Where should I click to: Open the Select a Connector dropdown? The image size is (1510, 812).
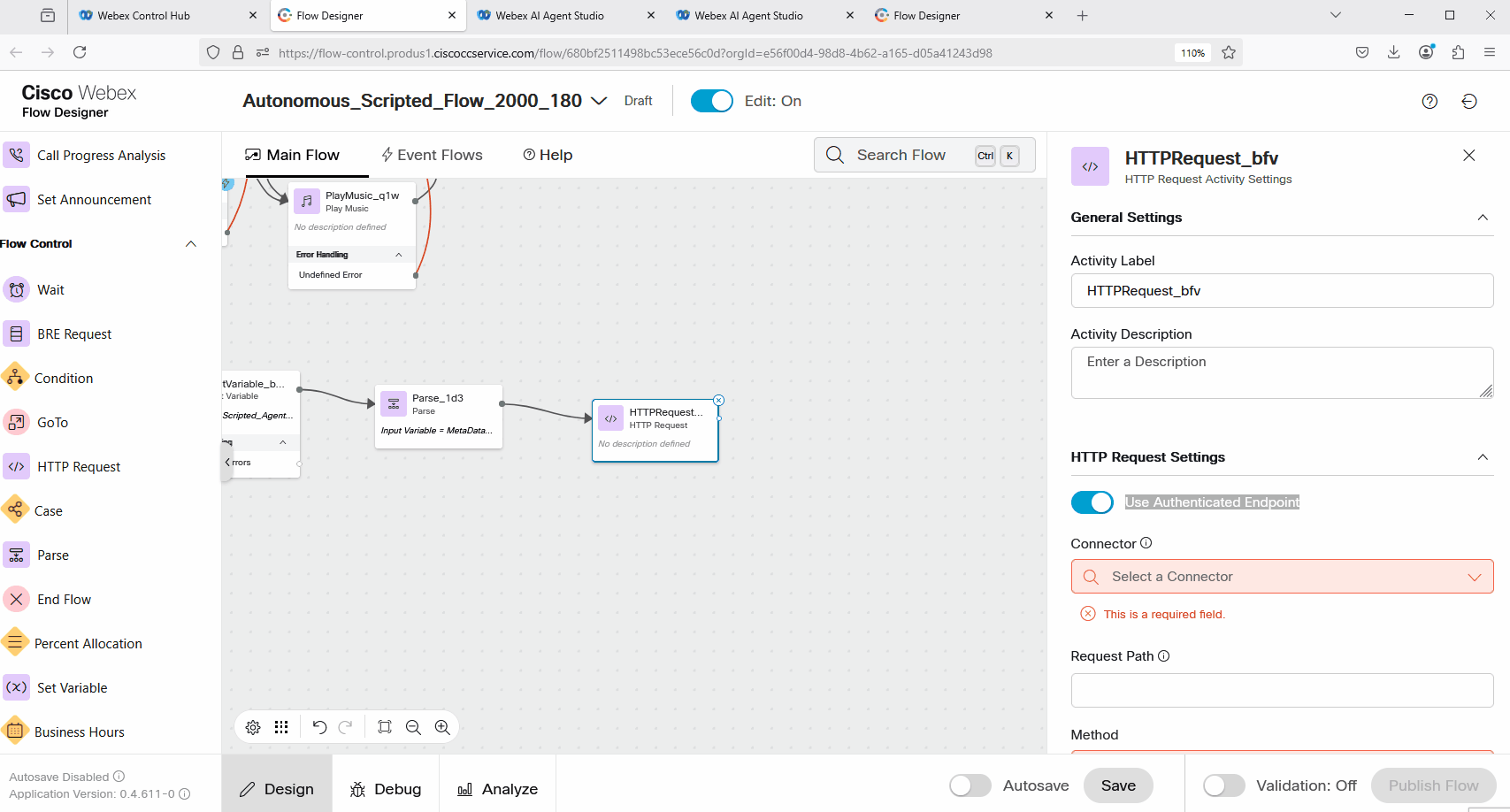pyautogui.click(x=1281, y=577)
